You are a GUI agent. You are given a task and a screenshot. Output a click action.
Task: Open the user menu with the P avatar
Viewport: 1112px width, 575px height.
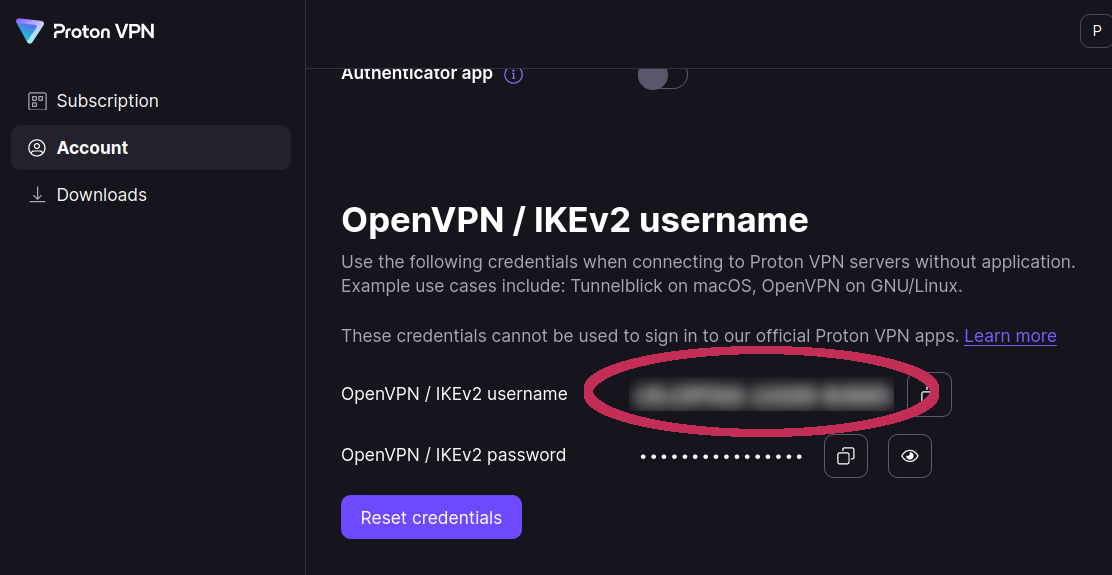[1096, 31]
